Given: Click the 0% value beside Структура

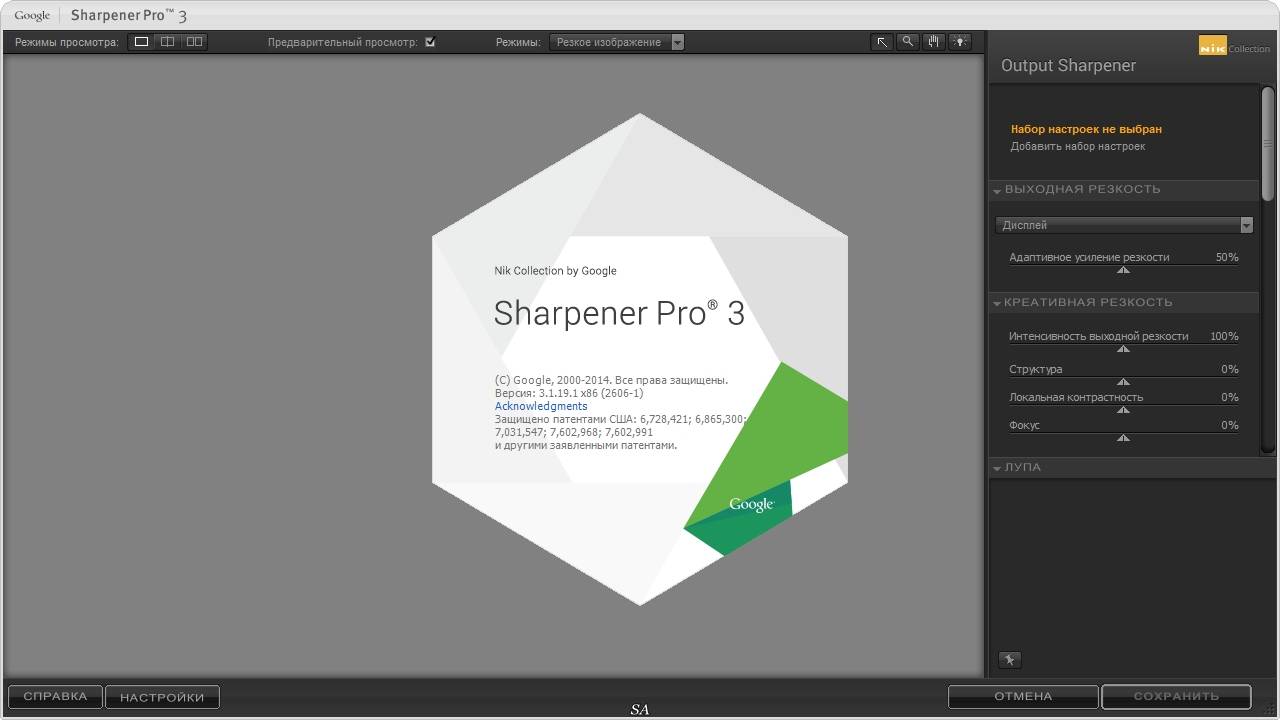Looking at the screenshot, I should click(1230, 369).
